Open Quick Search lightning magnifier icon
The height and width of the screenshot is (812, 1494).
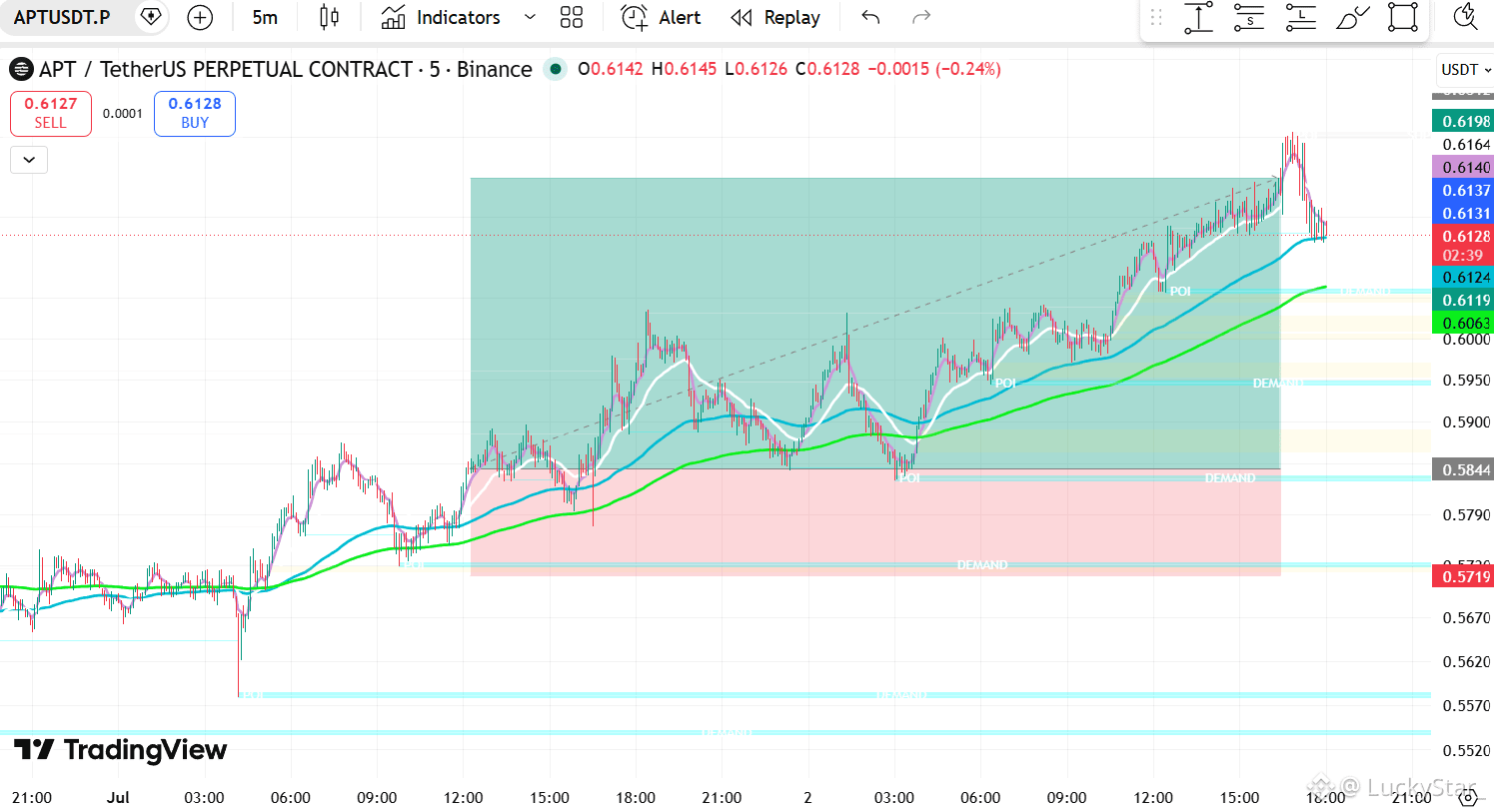coord(1465,17)
